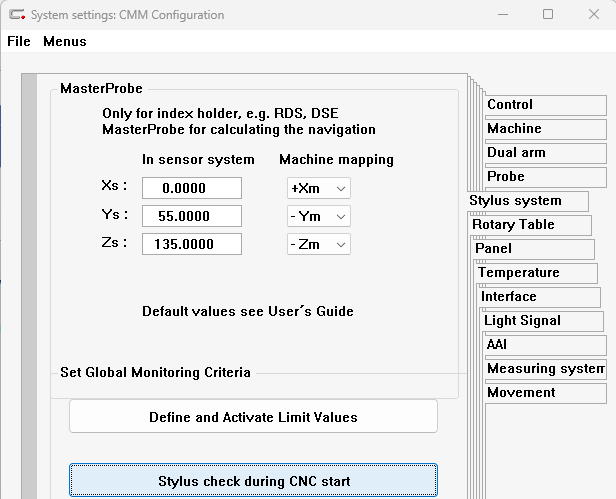
Task: Expand the Ys machine mapping dropdown
Action: 318,216
